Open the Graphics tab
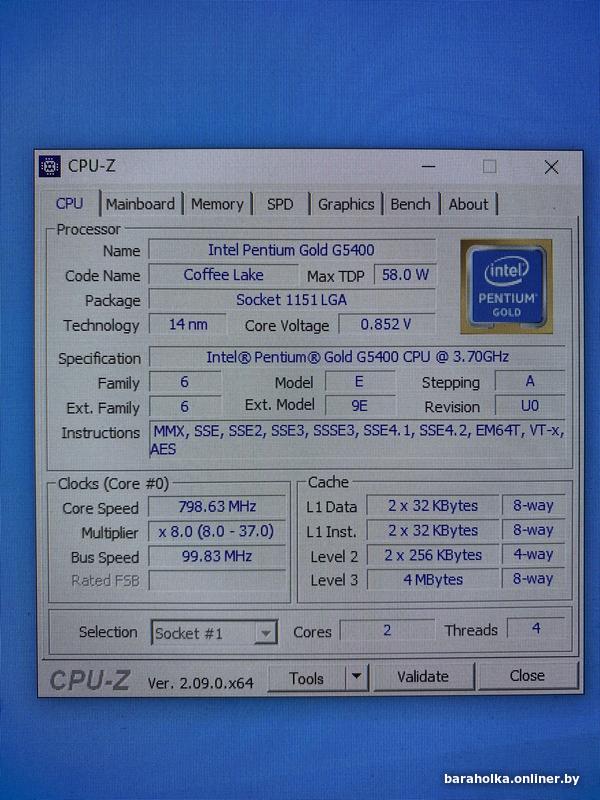Viewport: 600px width, 800px height. click(x=346, y=204)
